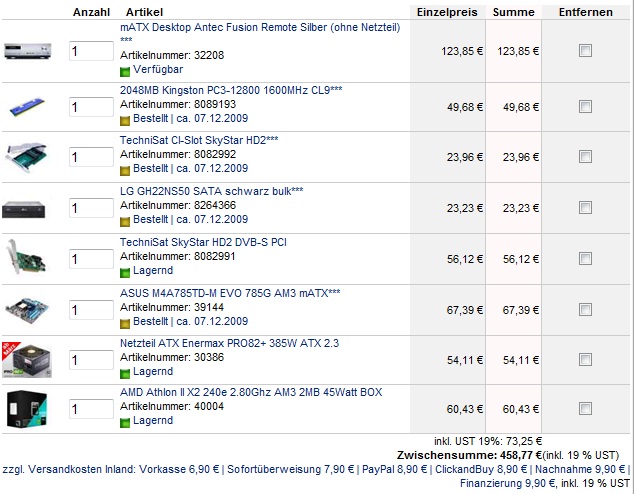
Task: Open the SkyStar HD2 DVB-S PCI card thumbnail
Action: pos(26,257)
